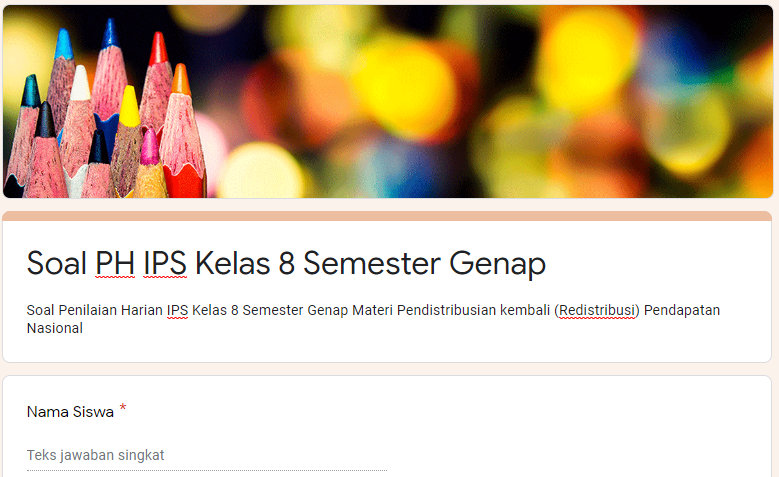This screenshot has width=779, height=477.
Task: Click the orange accent bar atop title card
Action: 387,216
